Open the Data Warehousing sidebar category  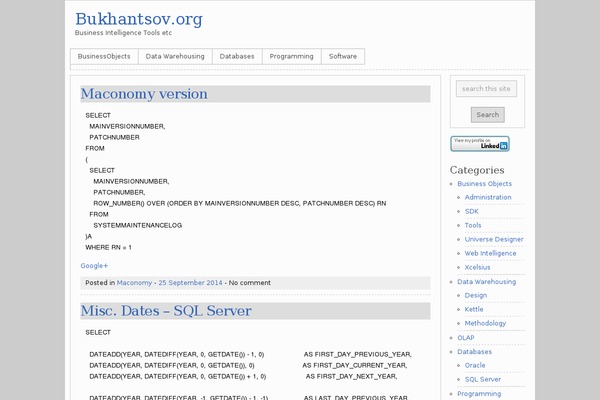click(x=486, y=282)
